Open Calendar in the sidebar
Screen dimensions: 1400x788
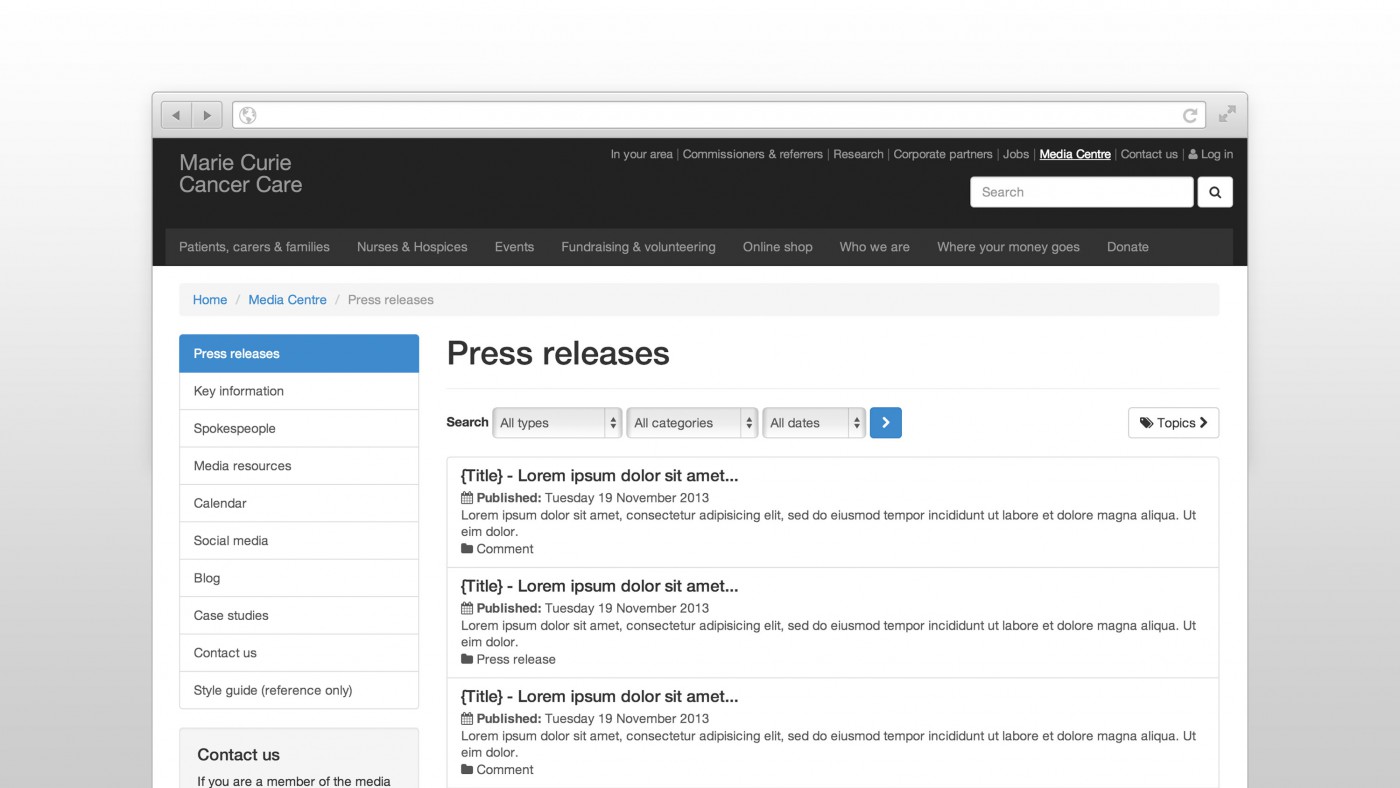tap(299, 503)
